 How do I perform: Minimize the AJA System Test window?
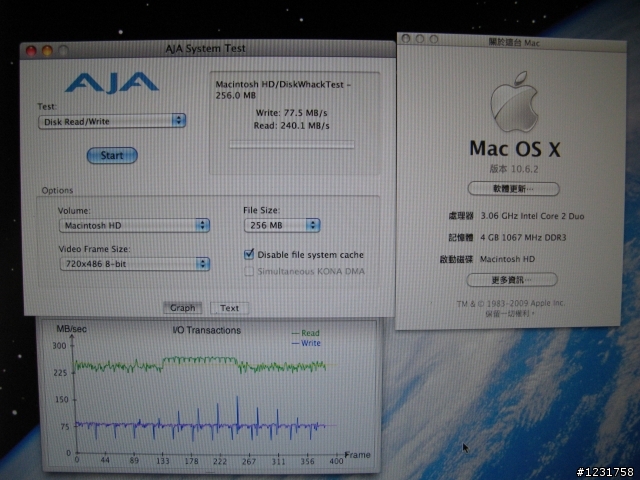click(x=47, y=51)
